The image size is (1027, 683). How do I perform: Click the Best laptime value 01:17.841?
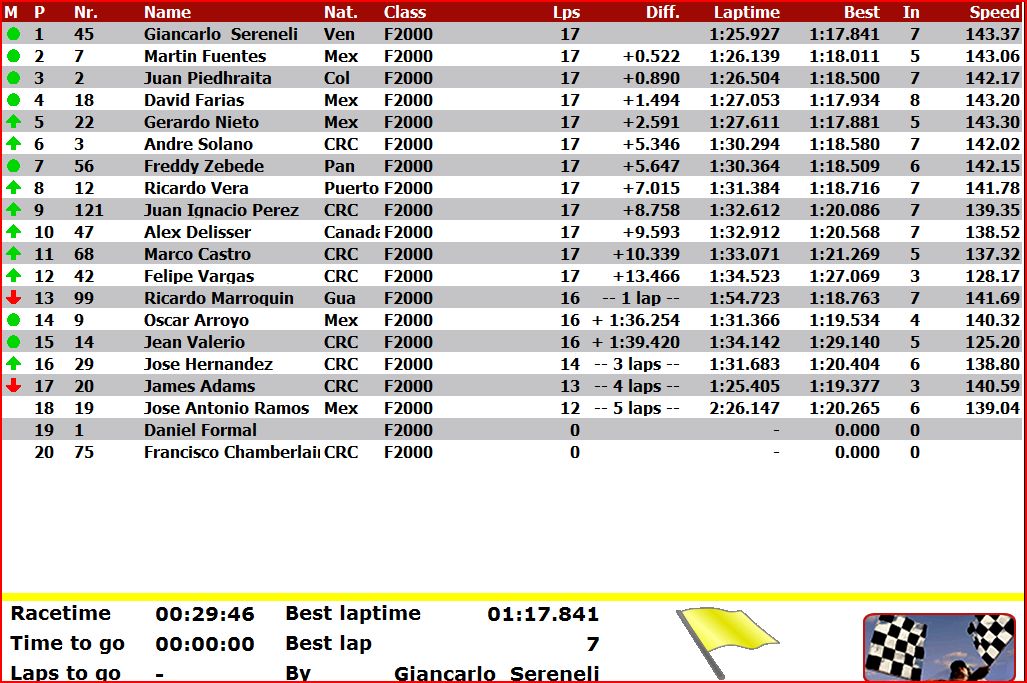coord(542,614)
